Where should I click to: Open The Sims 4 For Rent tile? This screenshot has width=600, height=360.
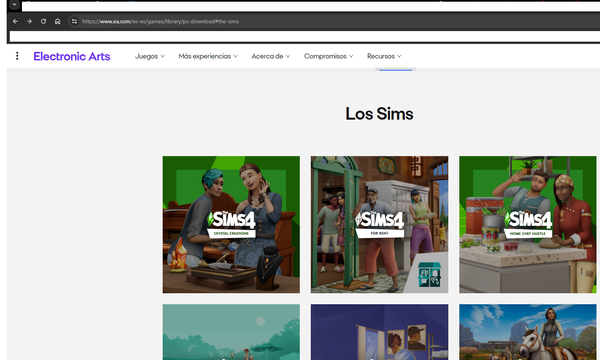pyautogui.click(x=379, y=225)
